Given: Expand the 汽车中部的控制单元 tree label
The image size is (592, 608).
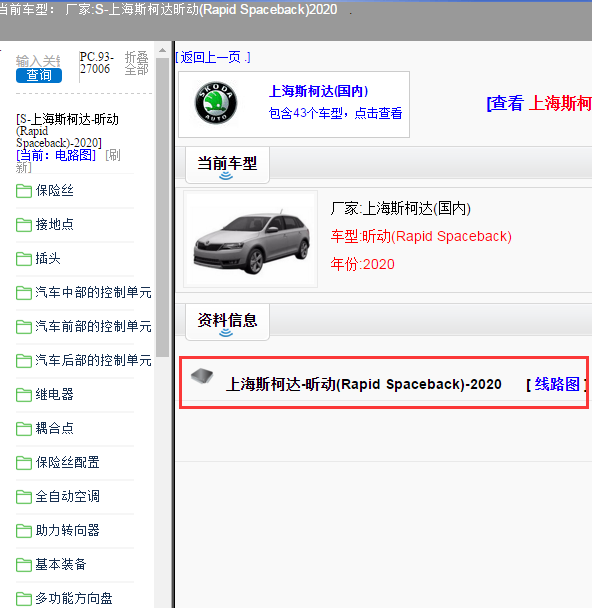Looking at the screenshot, I should pyautogui.click(x=93, y=292).
